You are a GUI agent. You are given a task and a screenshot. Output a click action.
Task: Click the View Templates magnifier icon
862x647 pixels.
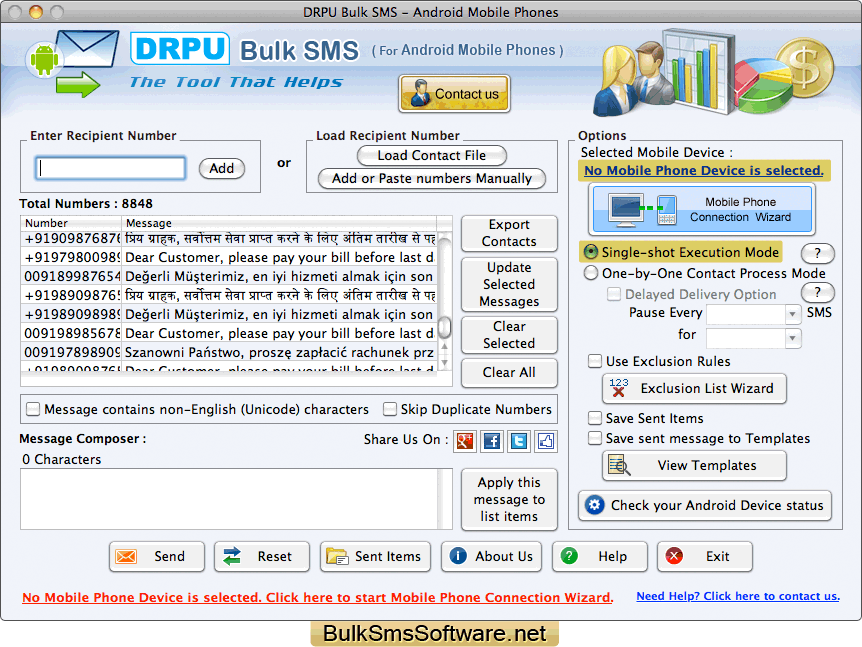point(619,465)
